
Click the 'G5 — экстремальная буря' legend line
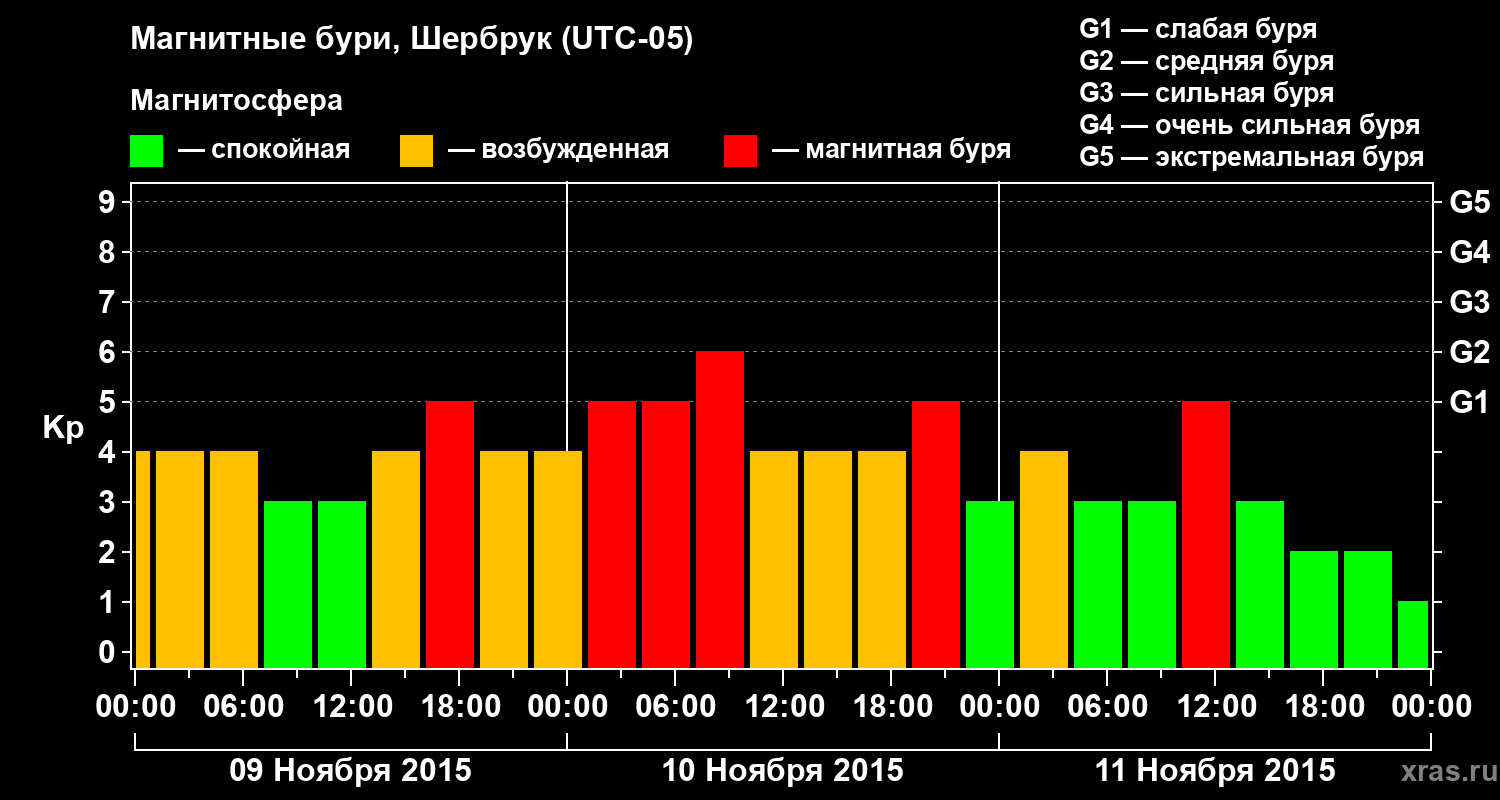click(x=1251, y=157)
